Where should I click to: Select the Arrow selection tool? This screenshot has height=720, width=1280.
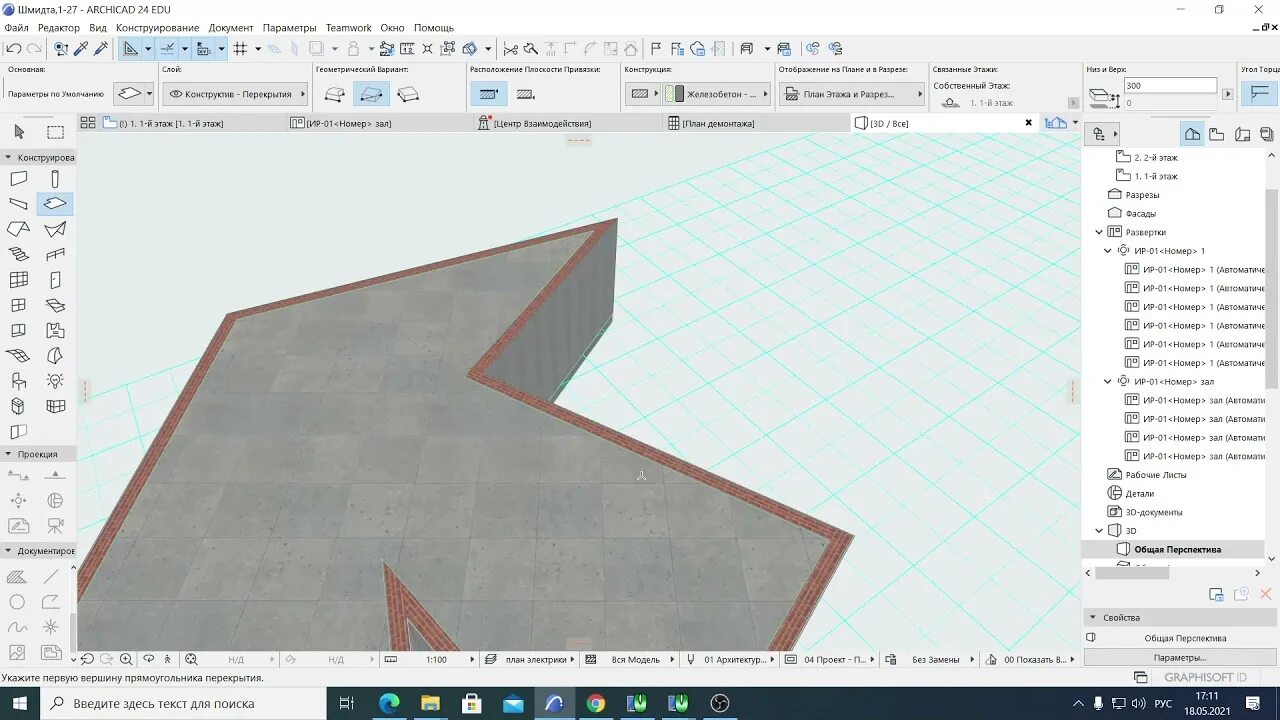(x=18, y=132)
